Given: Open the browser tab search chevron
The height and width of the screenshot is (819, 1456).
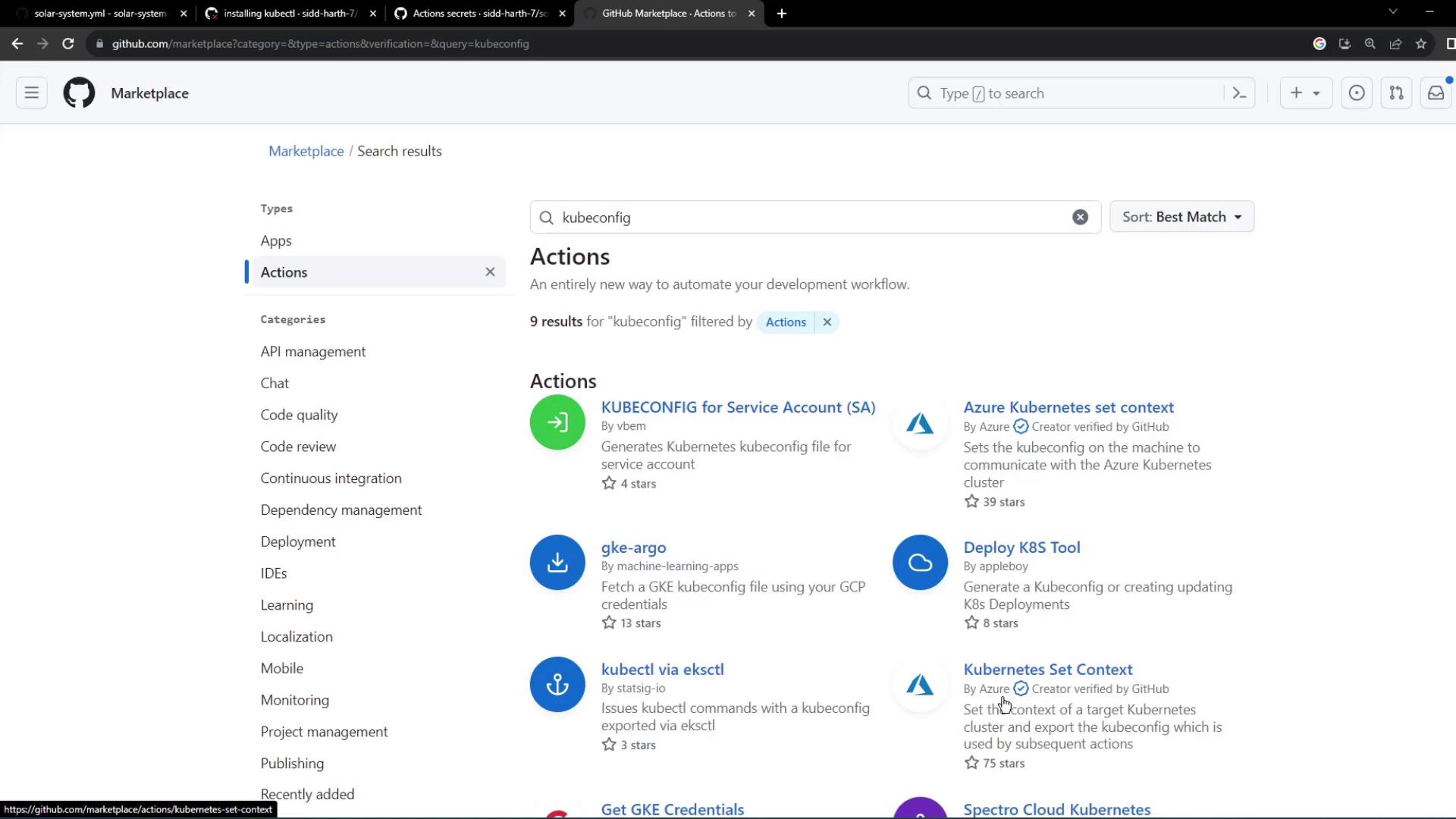Looking at the screenshot, I should pyautogui.click(x=1393, y=12).
